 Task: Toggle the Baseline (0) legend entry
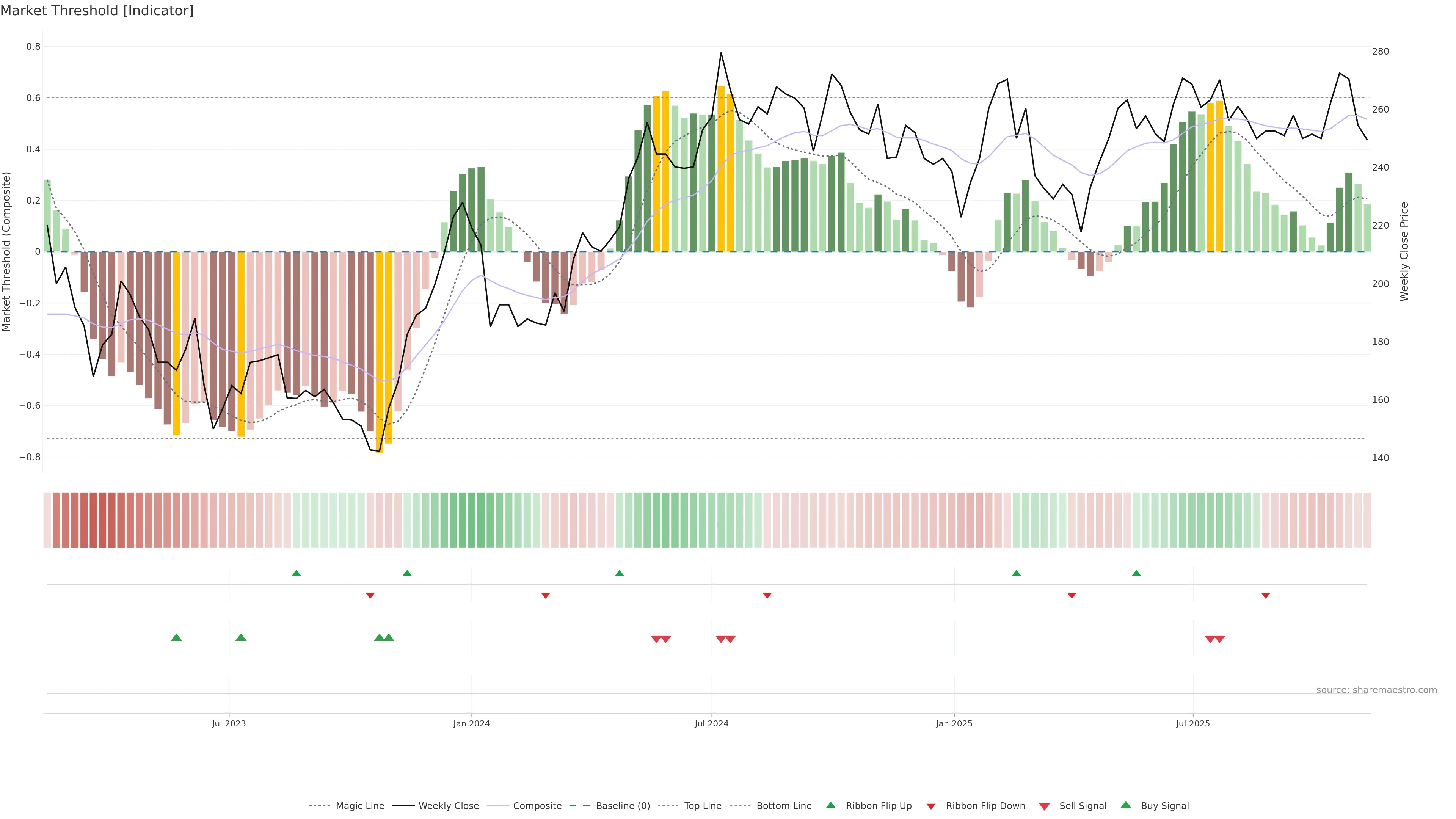(622, 806)
